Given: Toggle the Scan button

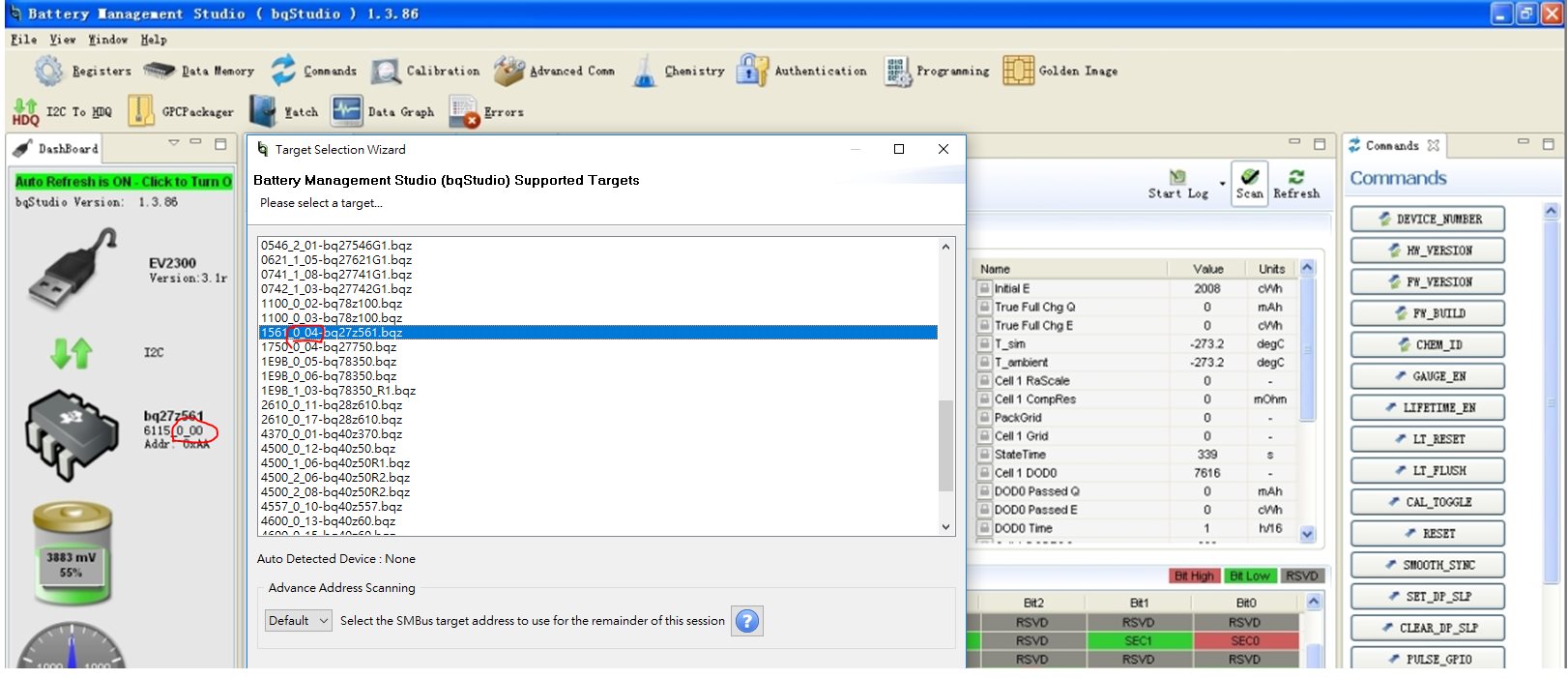Looking at the screenshot, I should pyautogui.click(x=1249, y=183).
